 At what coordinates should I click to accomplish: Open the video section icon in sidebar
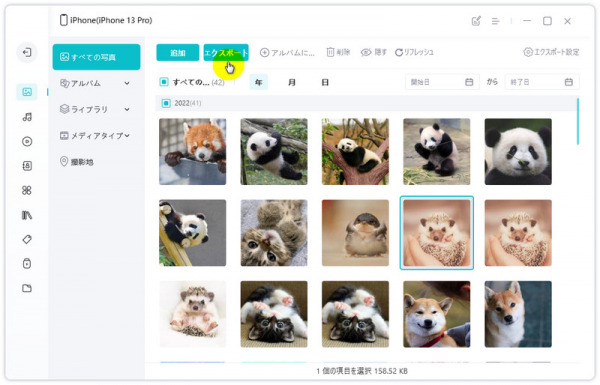point(27,142)
